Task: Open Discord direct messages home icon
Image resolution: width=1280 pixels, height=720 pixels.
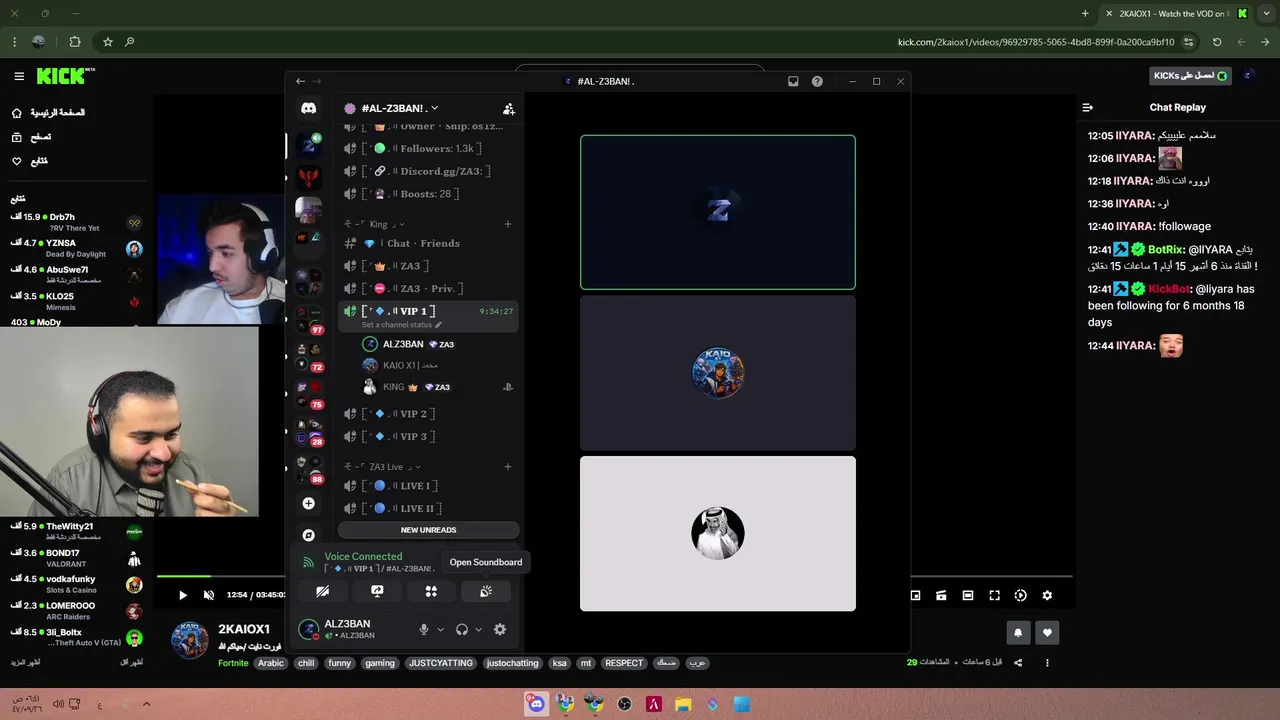Action: [x=309, y=108]
